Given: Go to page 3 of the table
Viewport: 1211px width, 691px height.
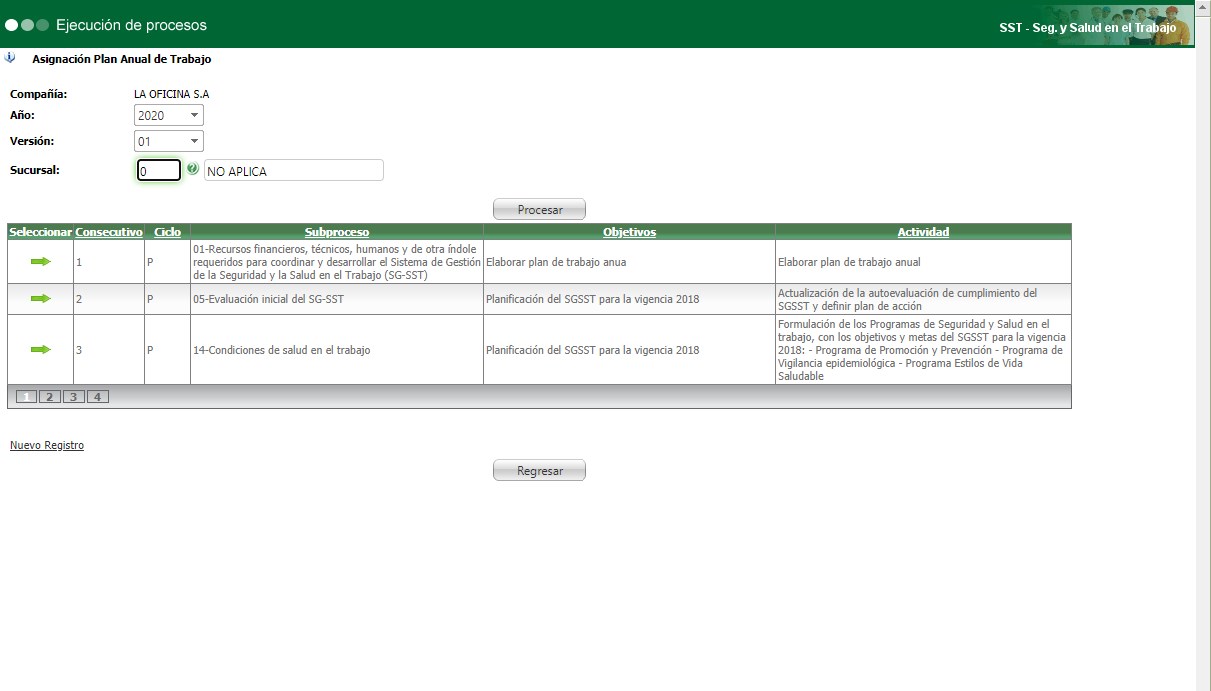Looking at the screenshot, I should [x=74, y=397].
